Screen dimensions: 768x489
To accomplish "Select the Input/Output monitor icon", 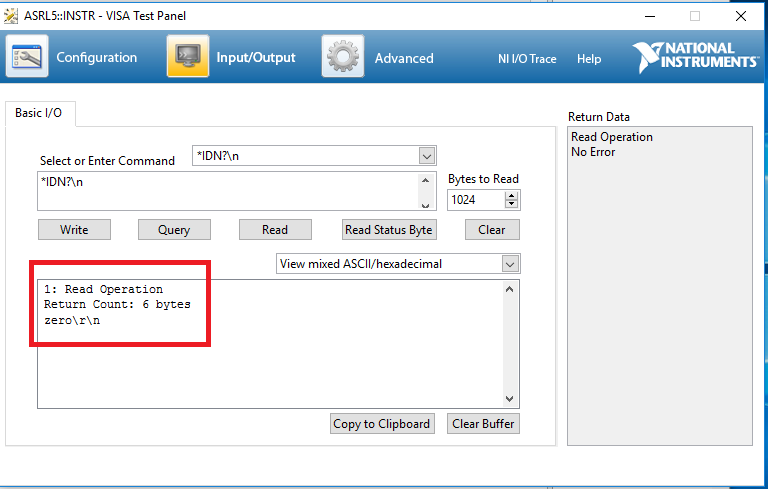I will [188, 56].
